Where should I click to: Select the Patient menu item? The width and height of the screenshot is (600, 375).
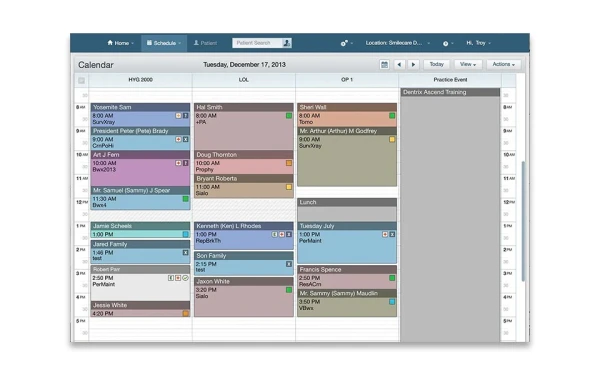pos(205,43)
